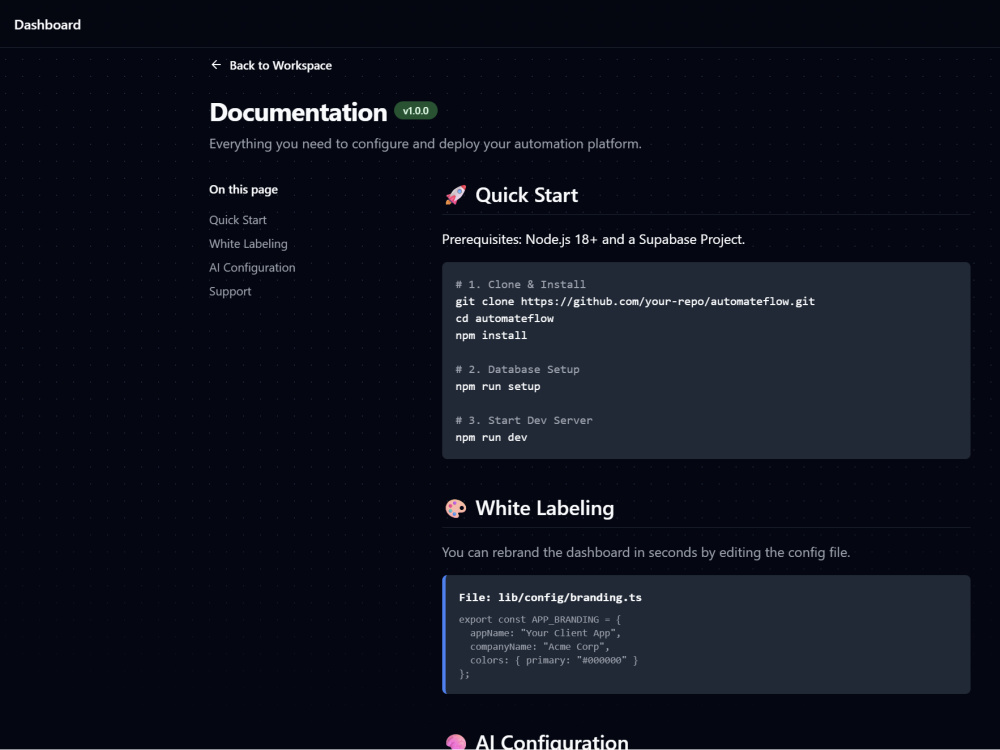
Task: Jump to AI Configuration in page nav
Action: [x=252, y=268]
